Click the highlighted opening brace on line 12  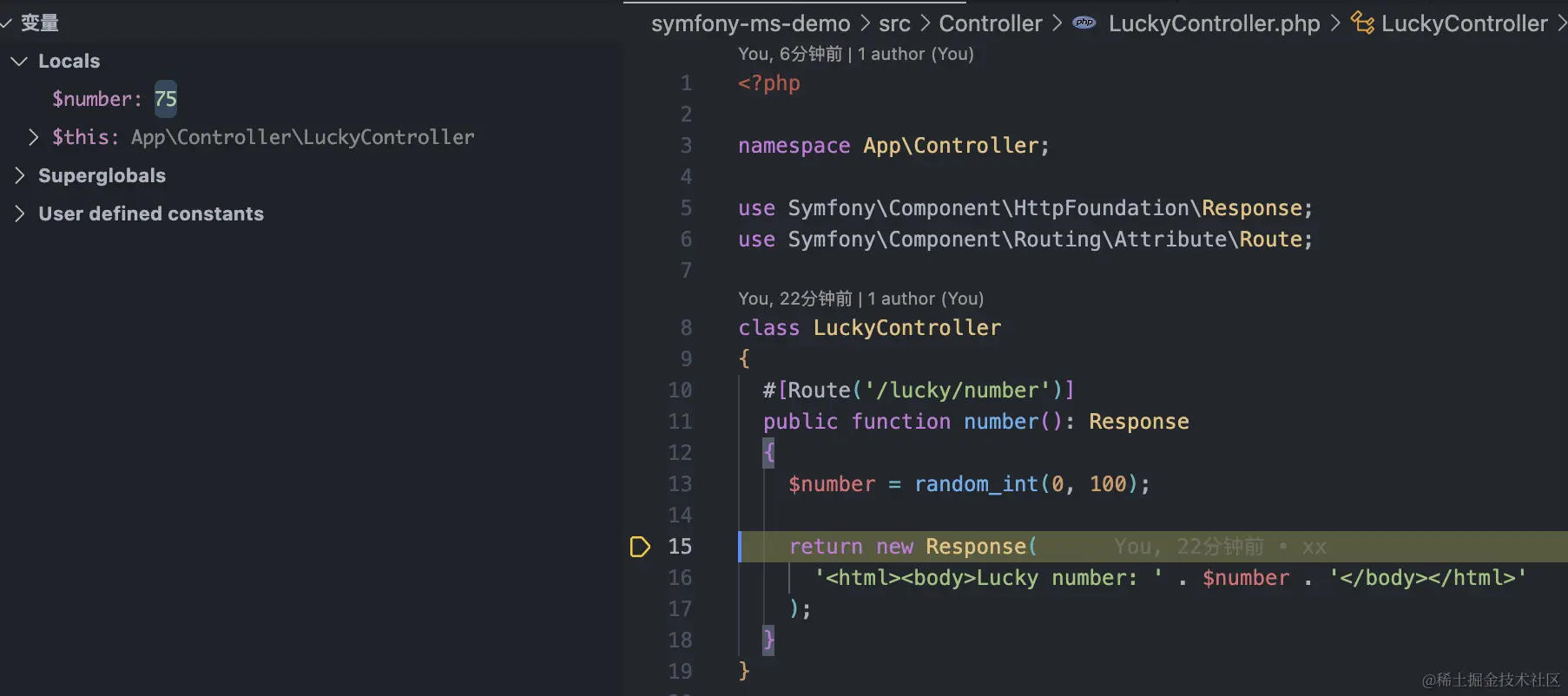coord(768,453)
